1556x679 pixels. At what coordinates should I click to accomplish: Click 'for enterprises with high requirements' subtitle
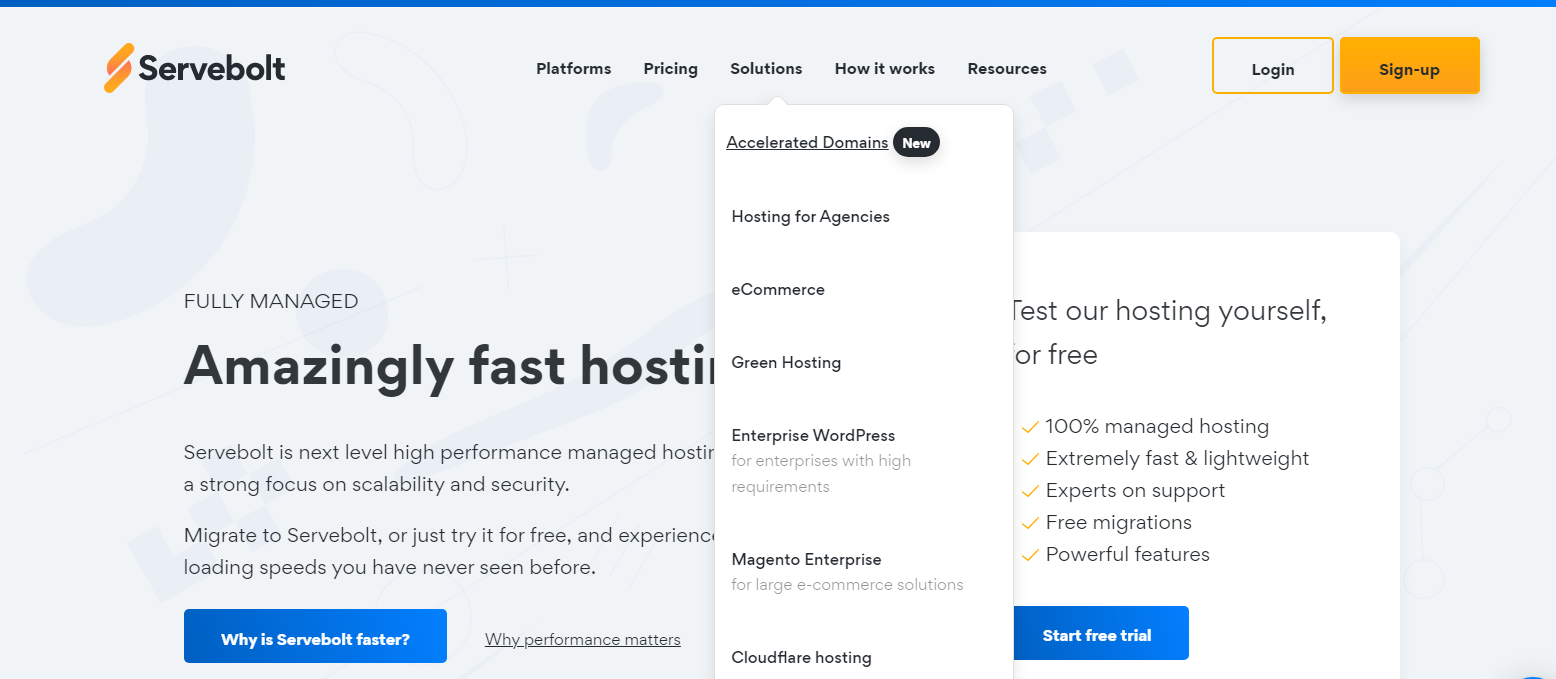[x=821, y=474]
